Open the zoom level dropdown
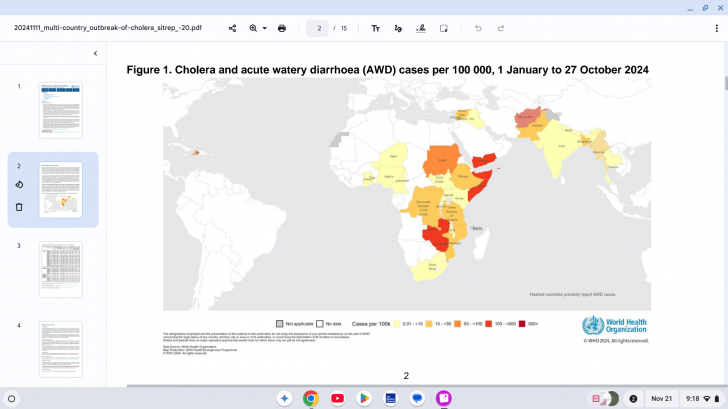The height and width of the screenshot is (409, 728). [258, 28]
